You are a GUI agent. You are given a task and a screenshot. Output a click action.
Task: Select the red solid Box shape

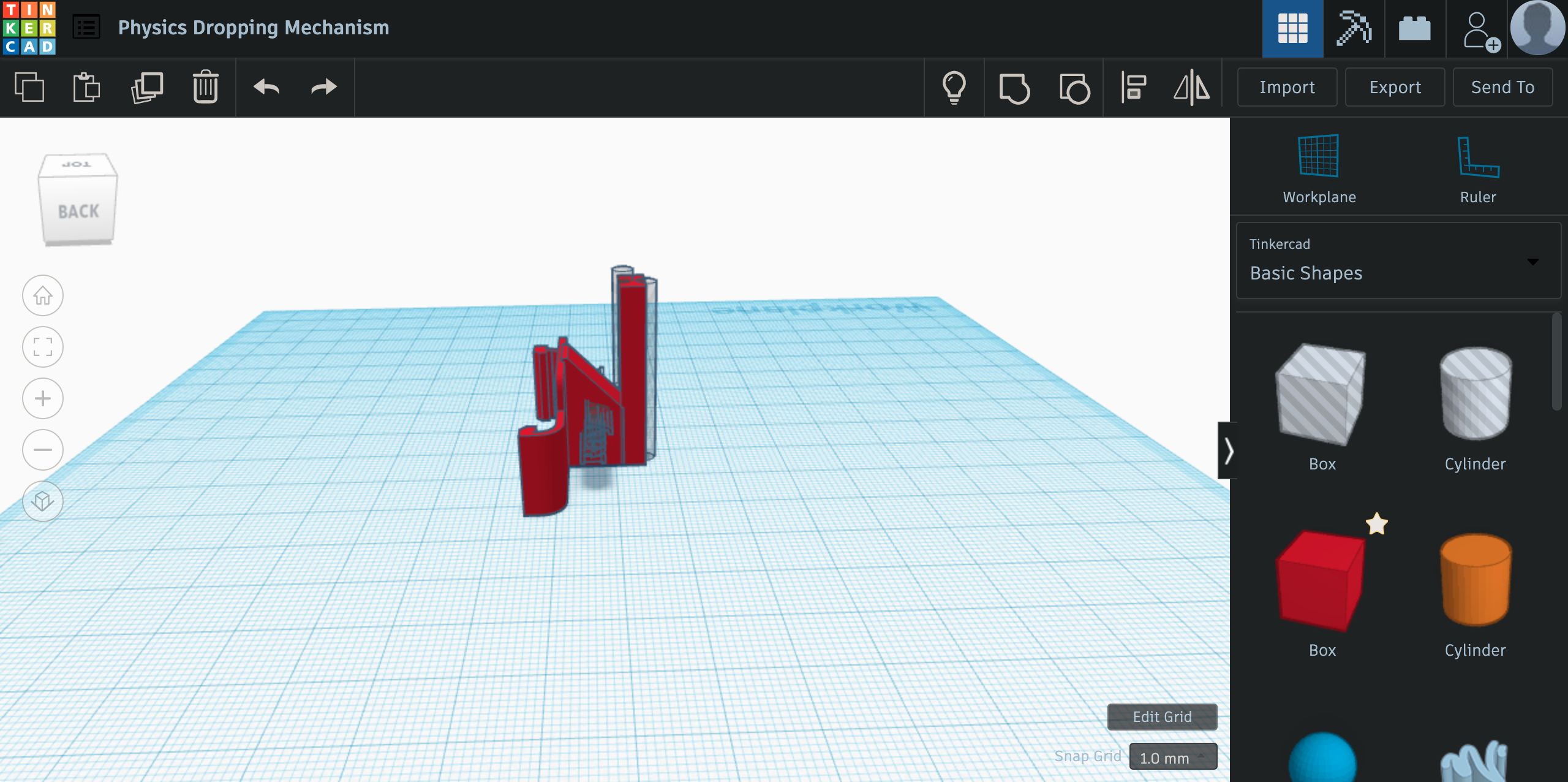pyautogui.click(x=1321, y=580)
